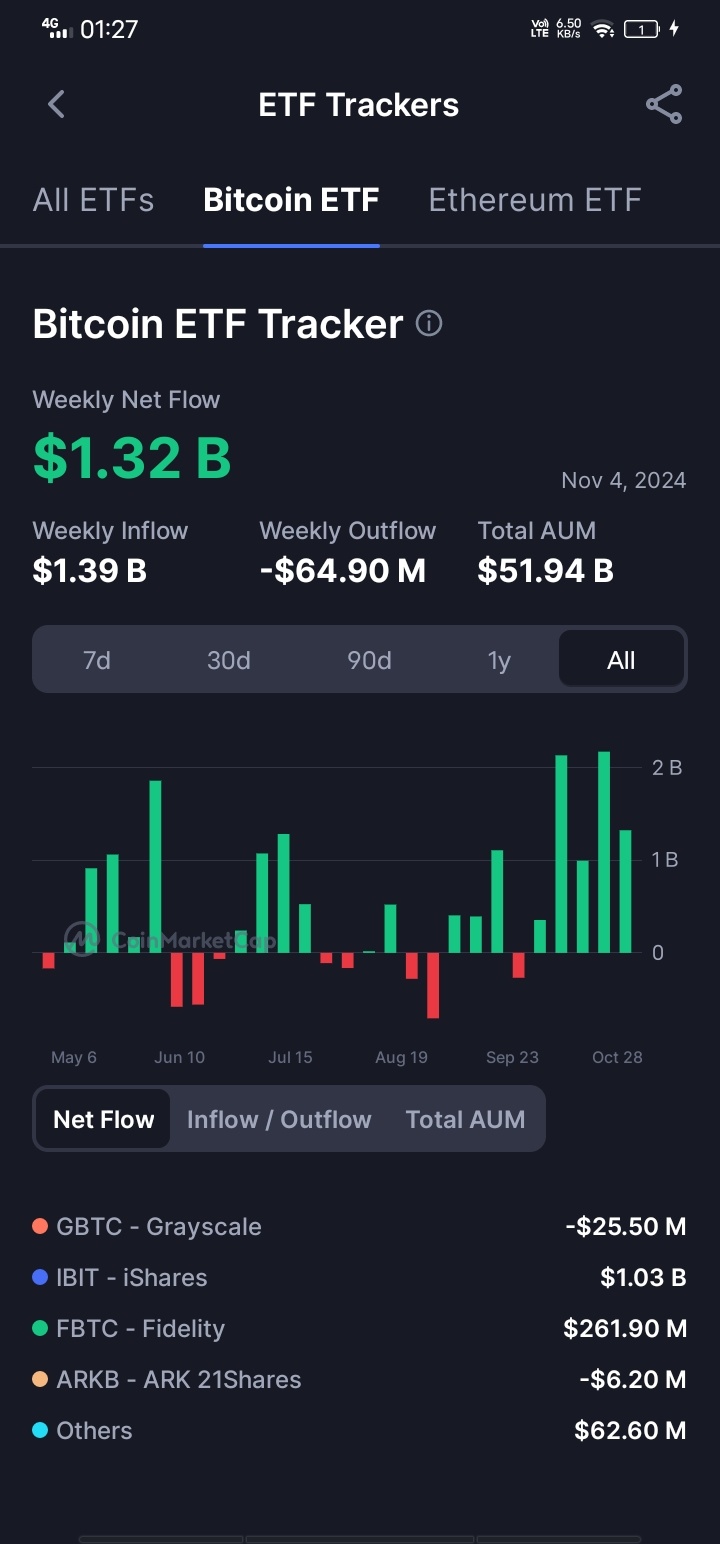Select the FBTC - Fidelity label

[141, 1329]
